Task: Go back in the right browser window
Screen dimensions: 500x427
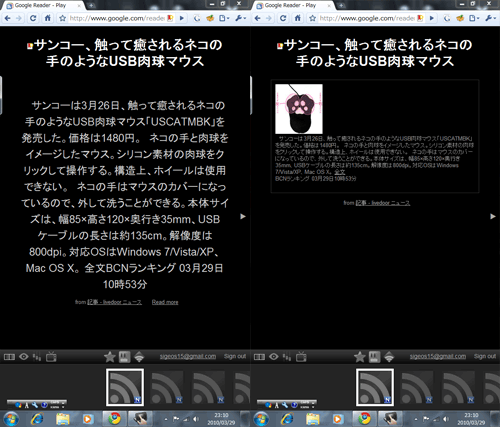Action: (258, 18)
